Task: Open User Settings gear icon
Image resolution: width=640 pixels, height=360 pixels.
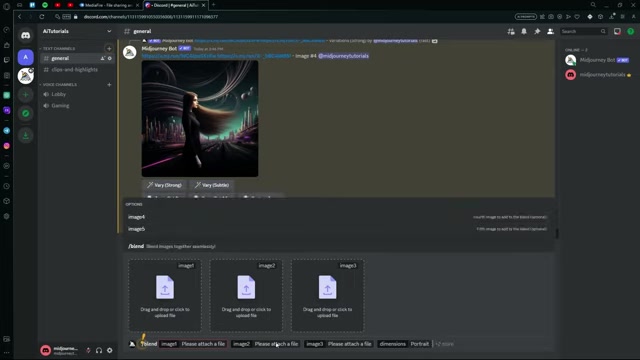Action: tap(109, 350)
